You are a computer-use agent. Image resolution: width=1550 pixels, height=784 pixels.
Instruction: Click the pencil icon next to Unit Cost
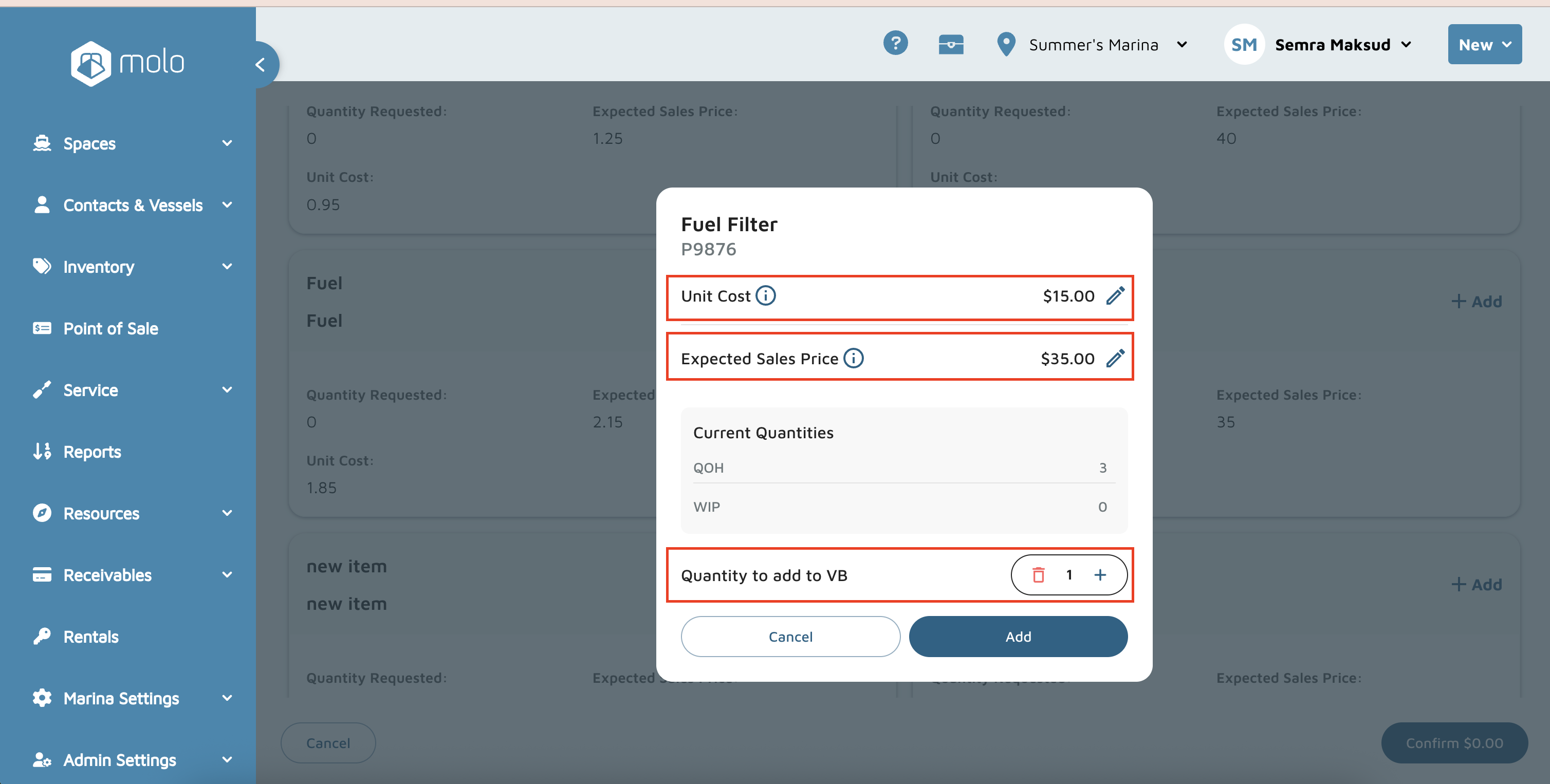(1114, 296)
